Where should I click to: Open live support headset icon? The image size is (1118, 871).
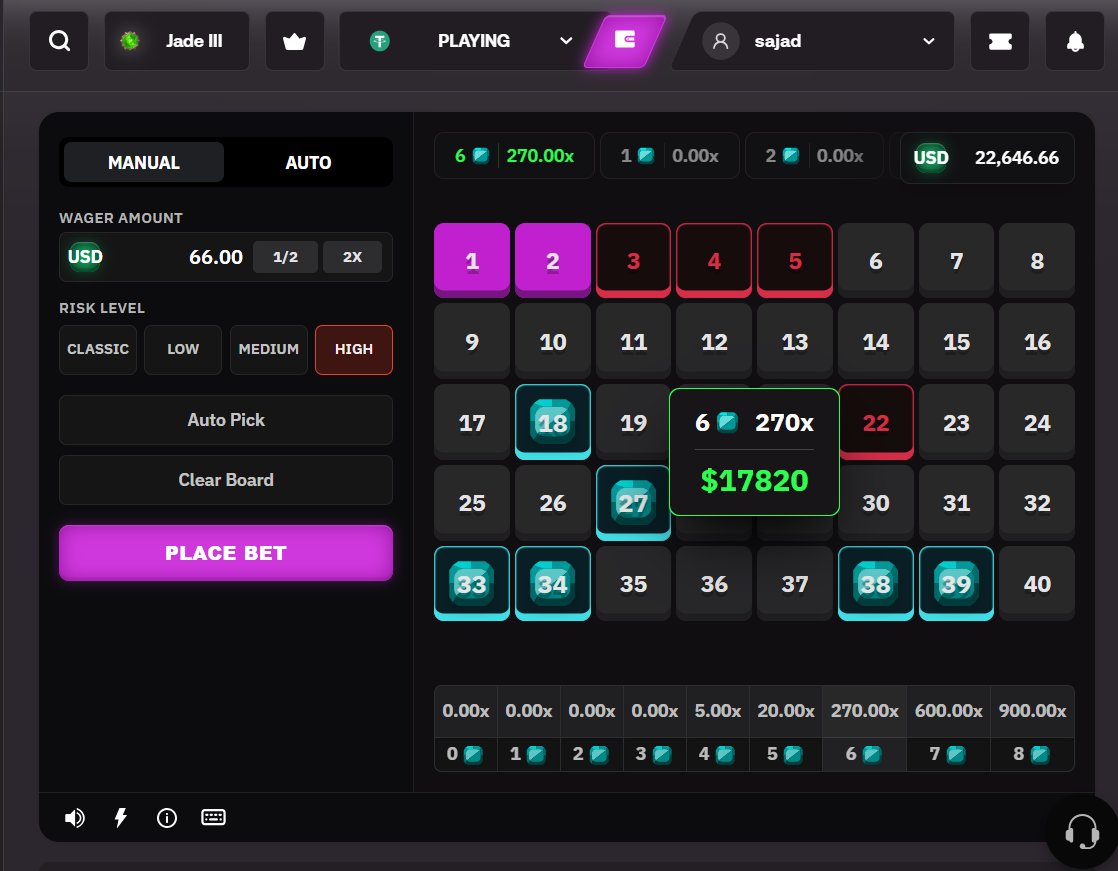coord(1082,832)
